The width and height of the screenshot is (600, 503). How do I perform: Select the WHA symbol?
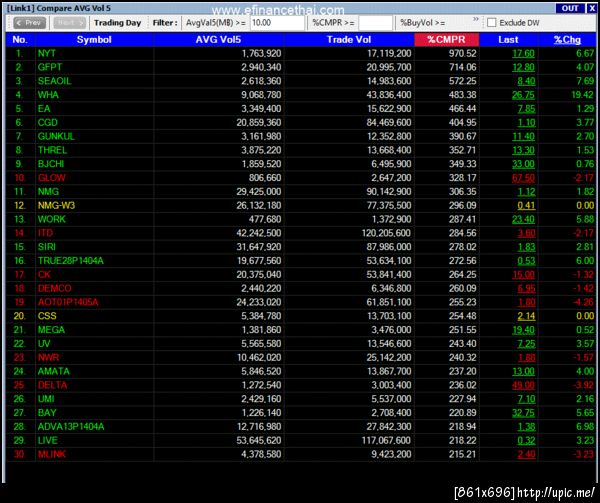(48, 95)
